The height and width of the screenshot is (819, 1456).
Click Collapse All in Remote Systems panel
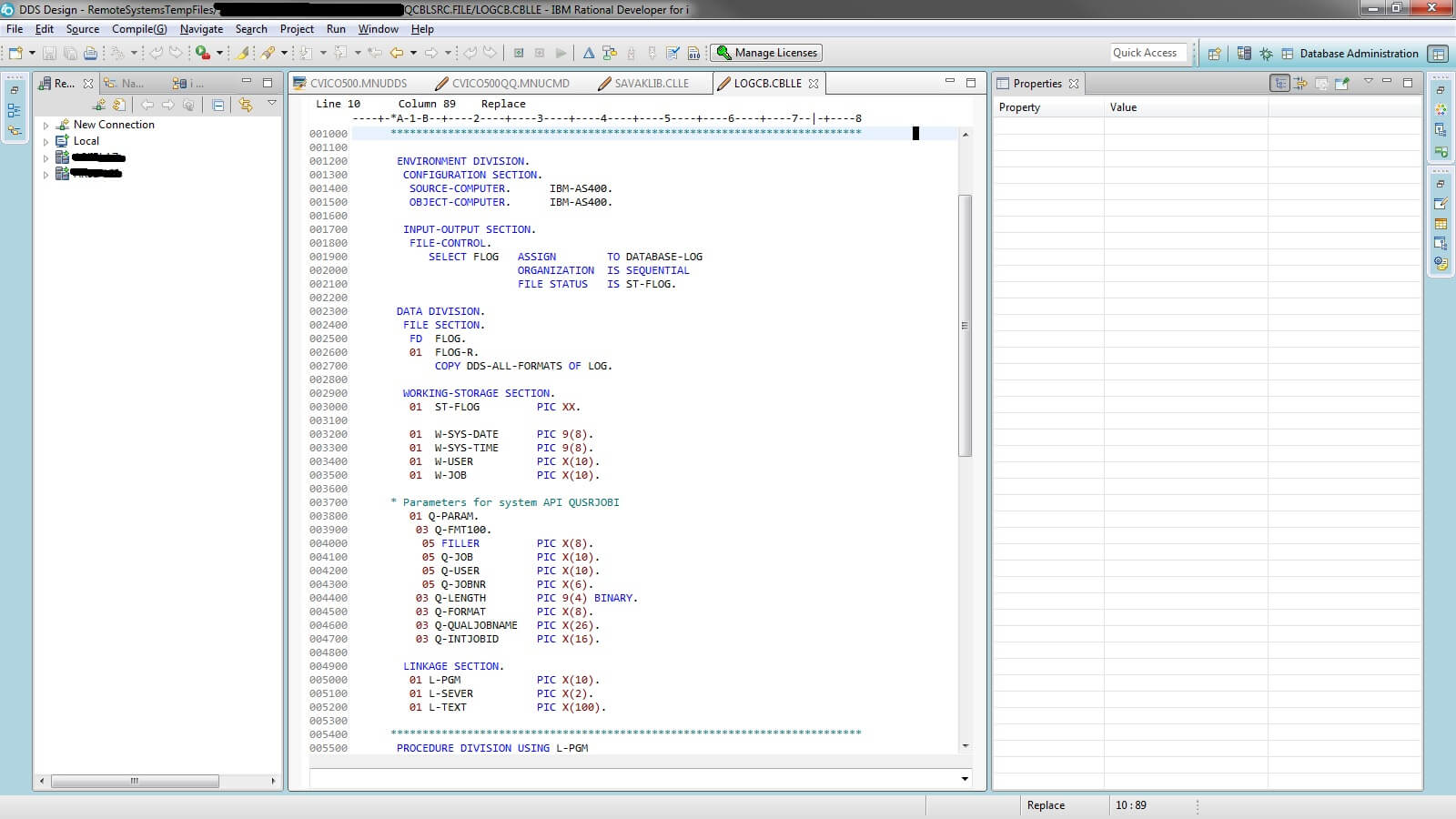[218, 105]
